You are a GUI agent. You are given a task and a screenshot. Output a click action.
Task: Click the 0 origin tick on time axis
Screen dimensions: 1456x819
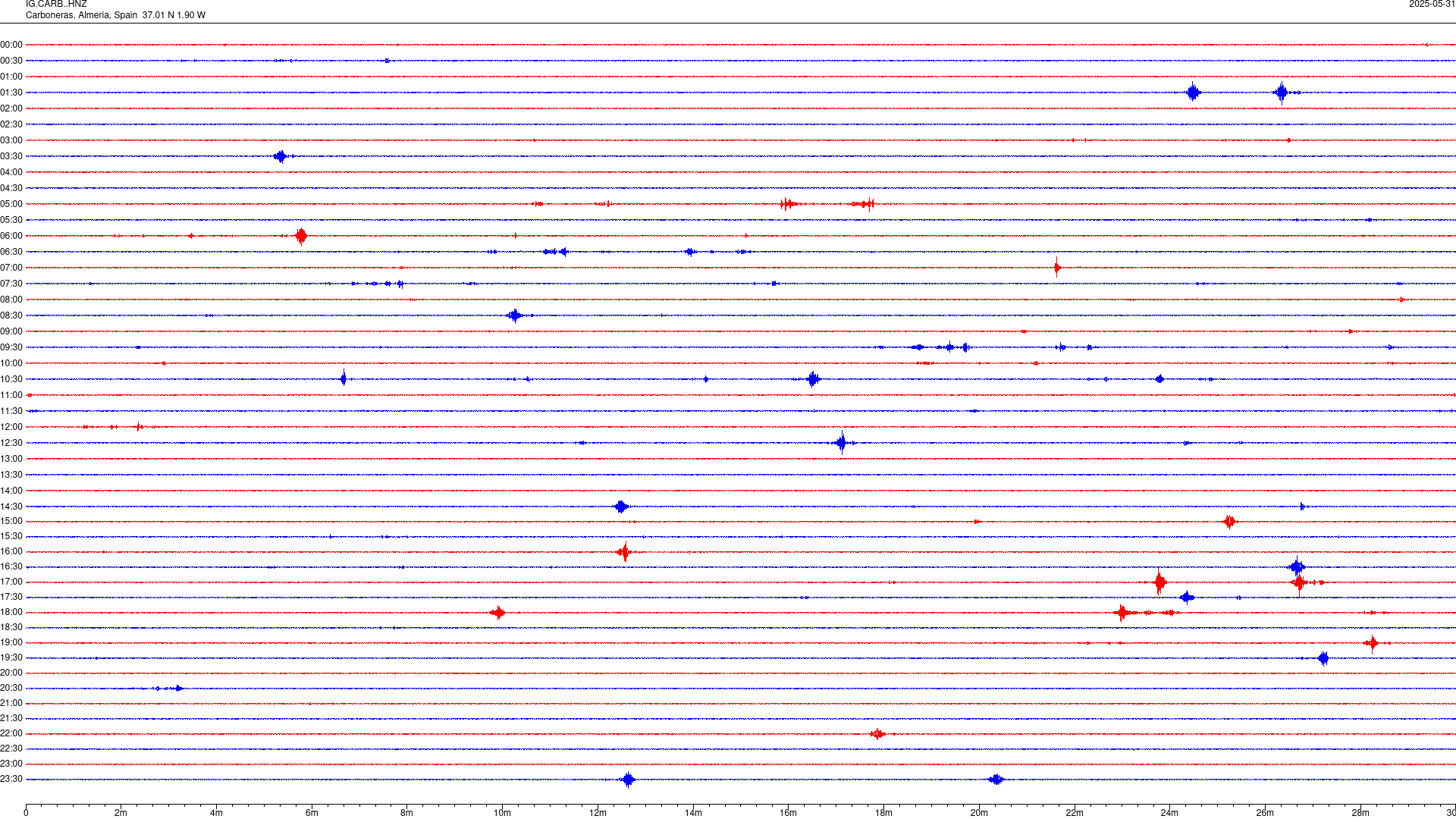tap(26, 813)
